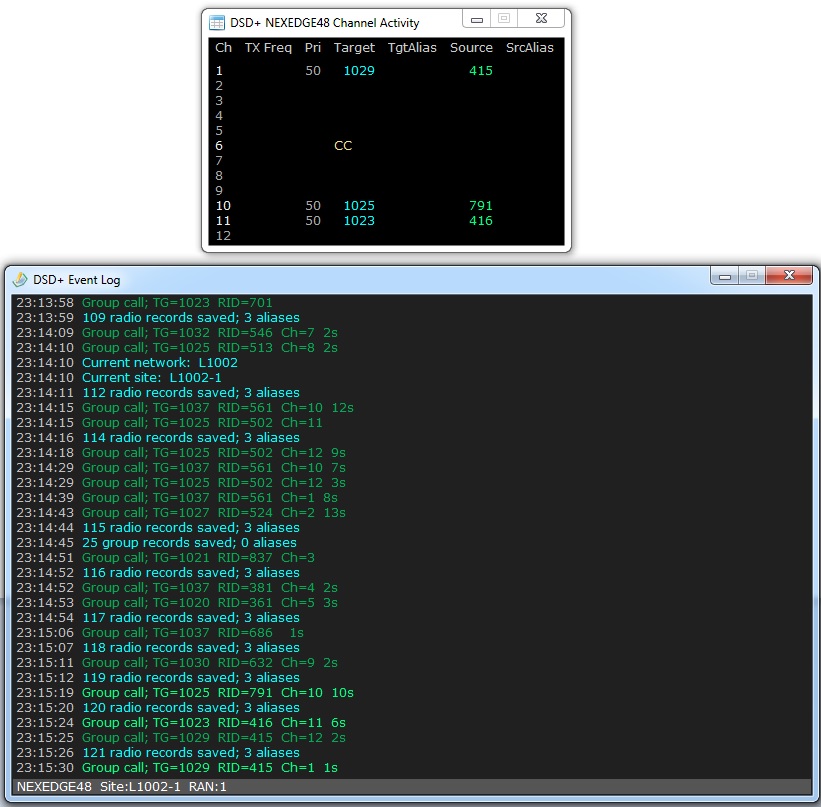Select the TG=1027 RID=524 Ch=2 13s entry
This screenshot has width=821, height=807.
pos(181,513)
